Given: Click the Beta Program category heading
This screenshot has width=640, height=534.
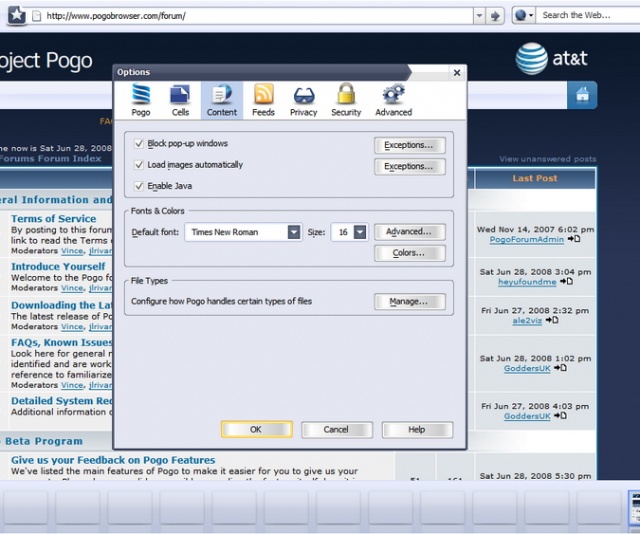Looking at the screenshot, I should point(44,441).
